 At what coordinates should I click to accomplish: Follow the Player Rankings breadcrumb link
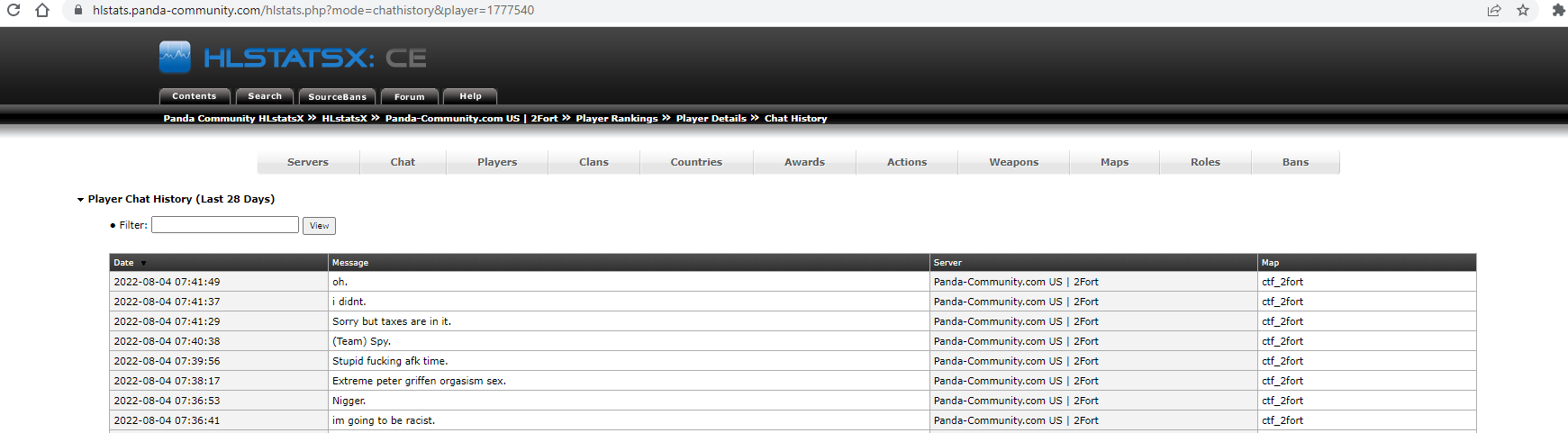point(617,119)
